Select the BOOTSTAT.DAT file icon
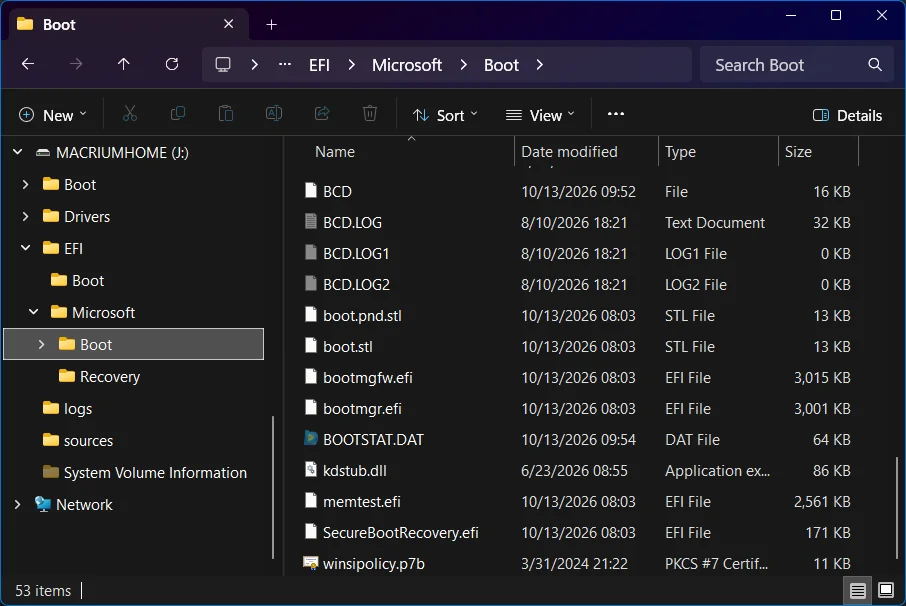The width and height of the screenshot is (906, 606). (311, 439)
